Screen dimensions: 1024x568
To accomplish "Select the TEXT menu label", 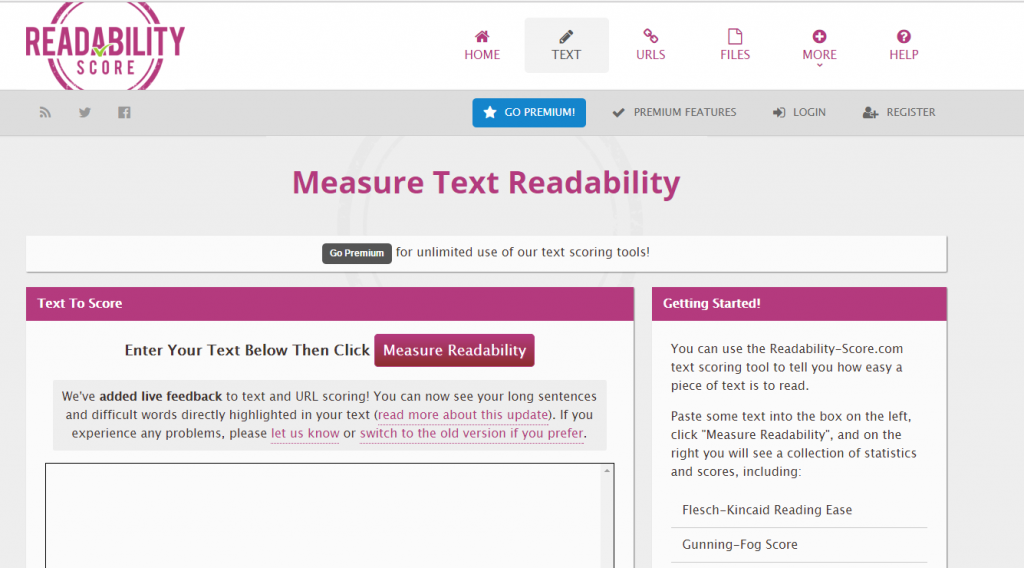I will coord(566,55).
